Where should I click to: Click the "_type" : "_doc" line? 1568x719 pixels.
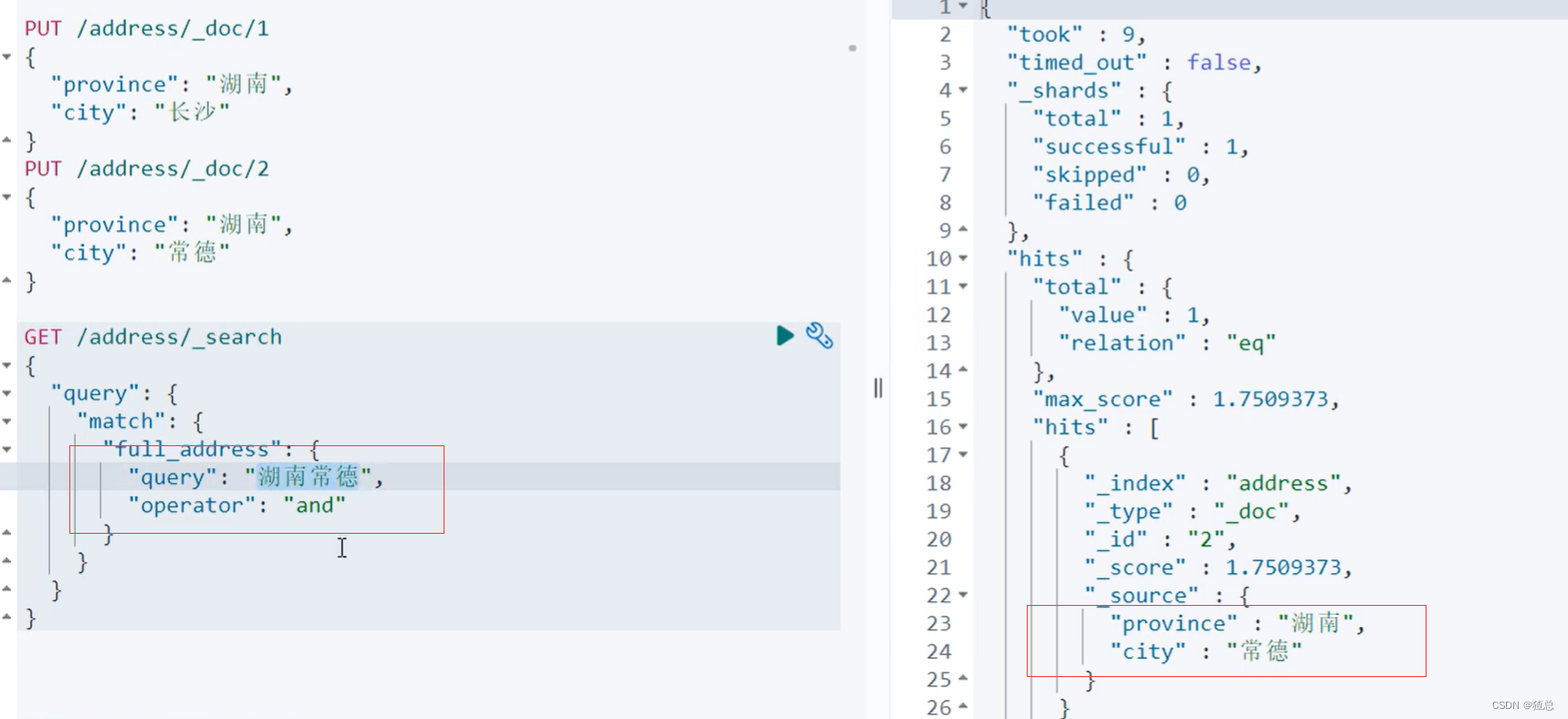click(1192, 512)
